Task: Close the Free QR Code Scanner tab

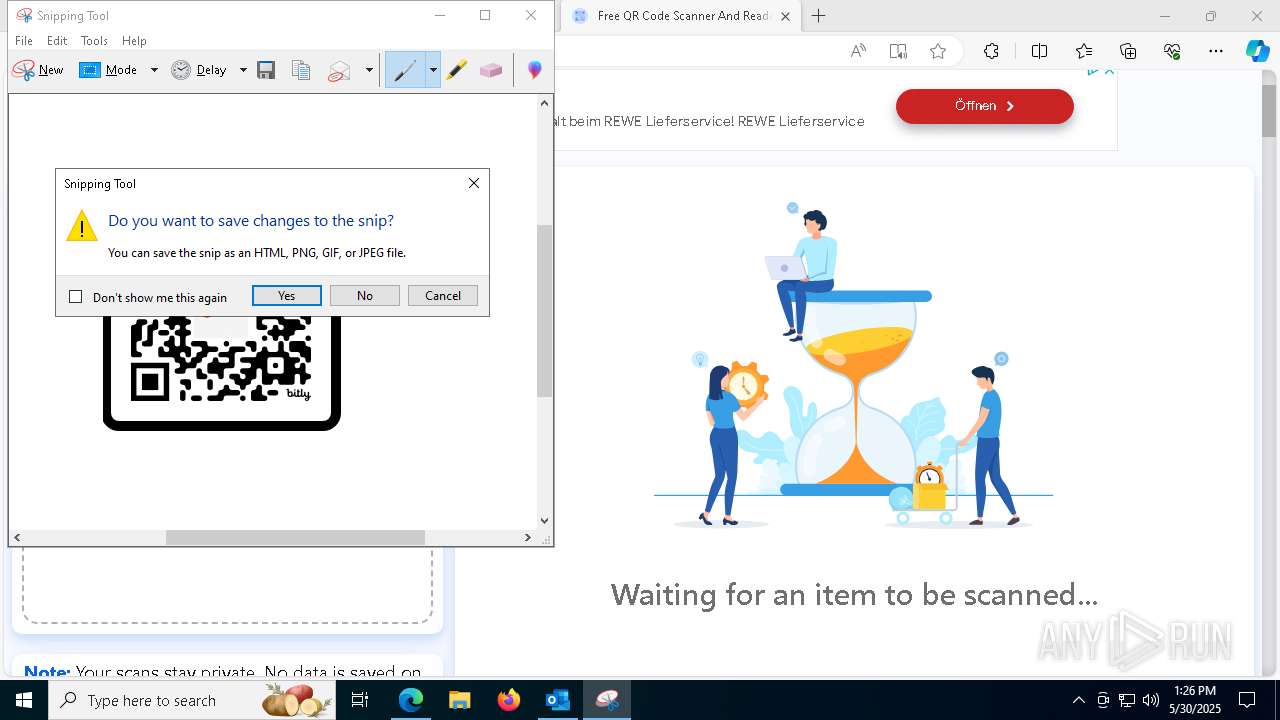Action: 785,16
